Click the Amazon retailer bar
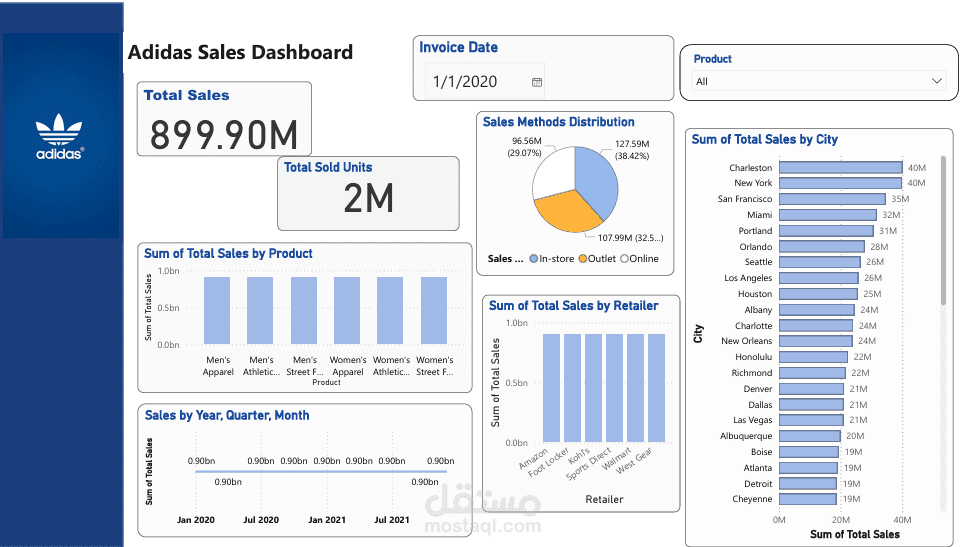Image resolution: width=967 pixels, height=547 pixels. 551,388
